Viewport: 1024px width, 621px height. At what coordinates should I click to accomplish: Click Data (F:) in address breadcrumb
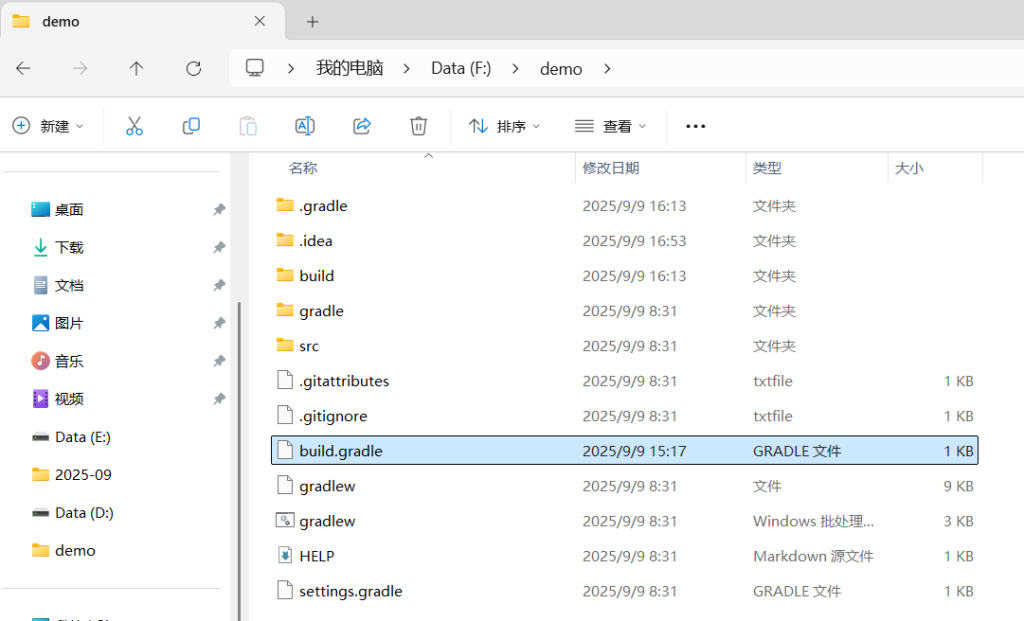click(461, 69)
